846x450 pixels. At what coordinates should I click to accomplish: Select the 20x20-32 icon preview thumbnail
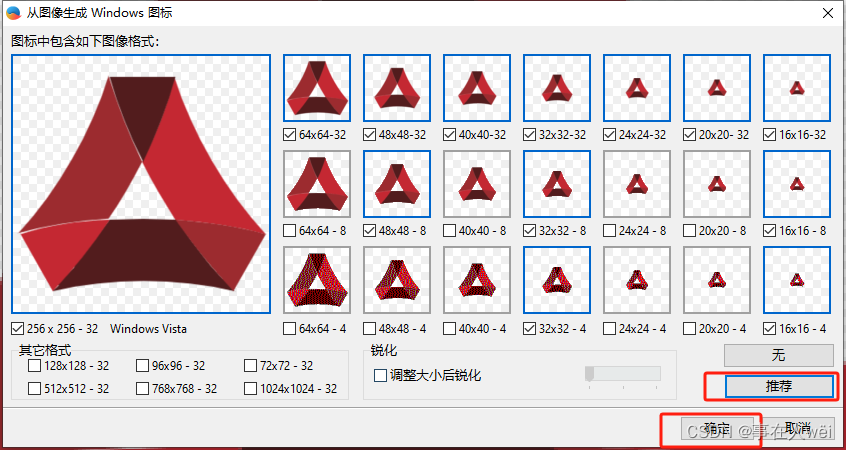[x=717, y=88]
